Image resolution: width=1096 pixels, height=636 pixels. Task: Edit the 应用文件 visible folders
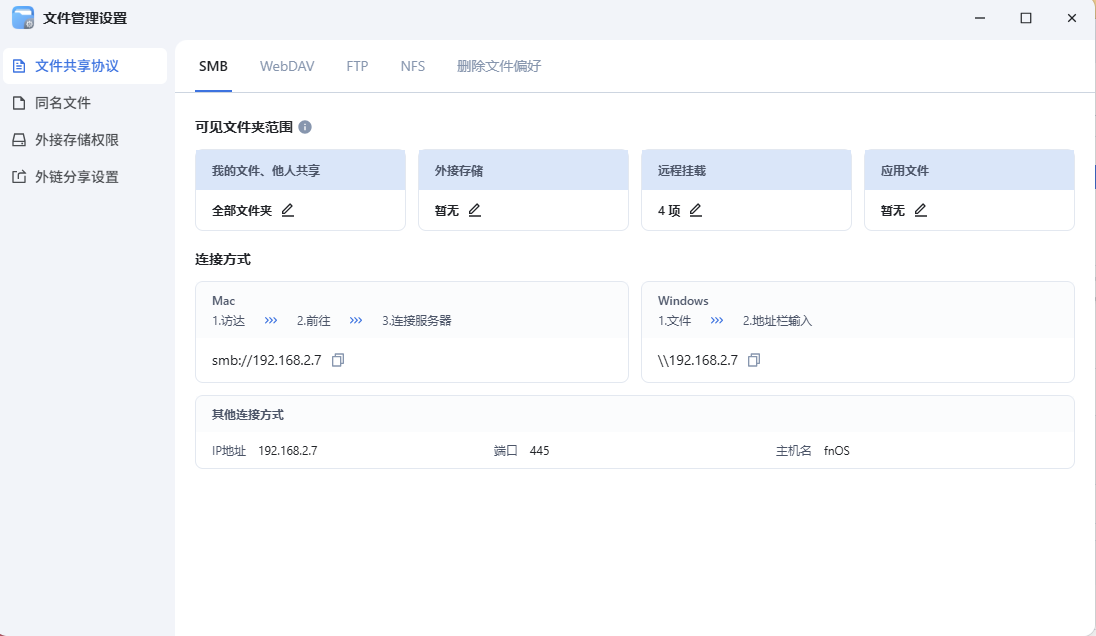pyautogui.click(x=921, y=210)
